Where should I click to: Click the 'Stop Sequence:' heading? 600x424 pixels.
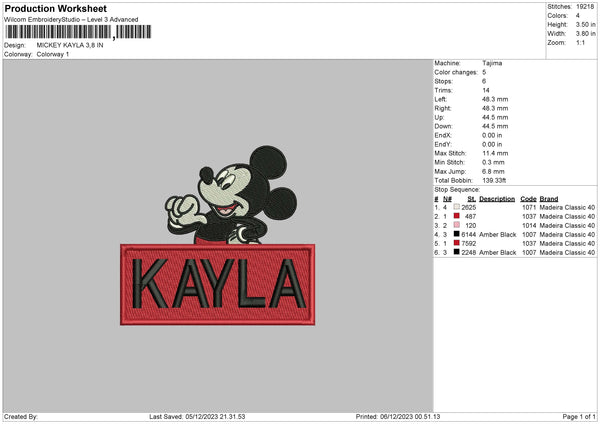pyautogui.click(x=457, y=189)
